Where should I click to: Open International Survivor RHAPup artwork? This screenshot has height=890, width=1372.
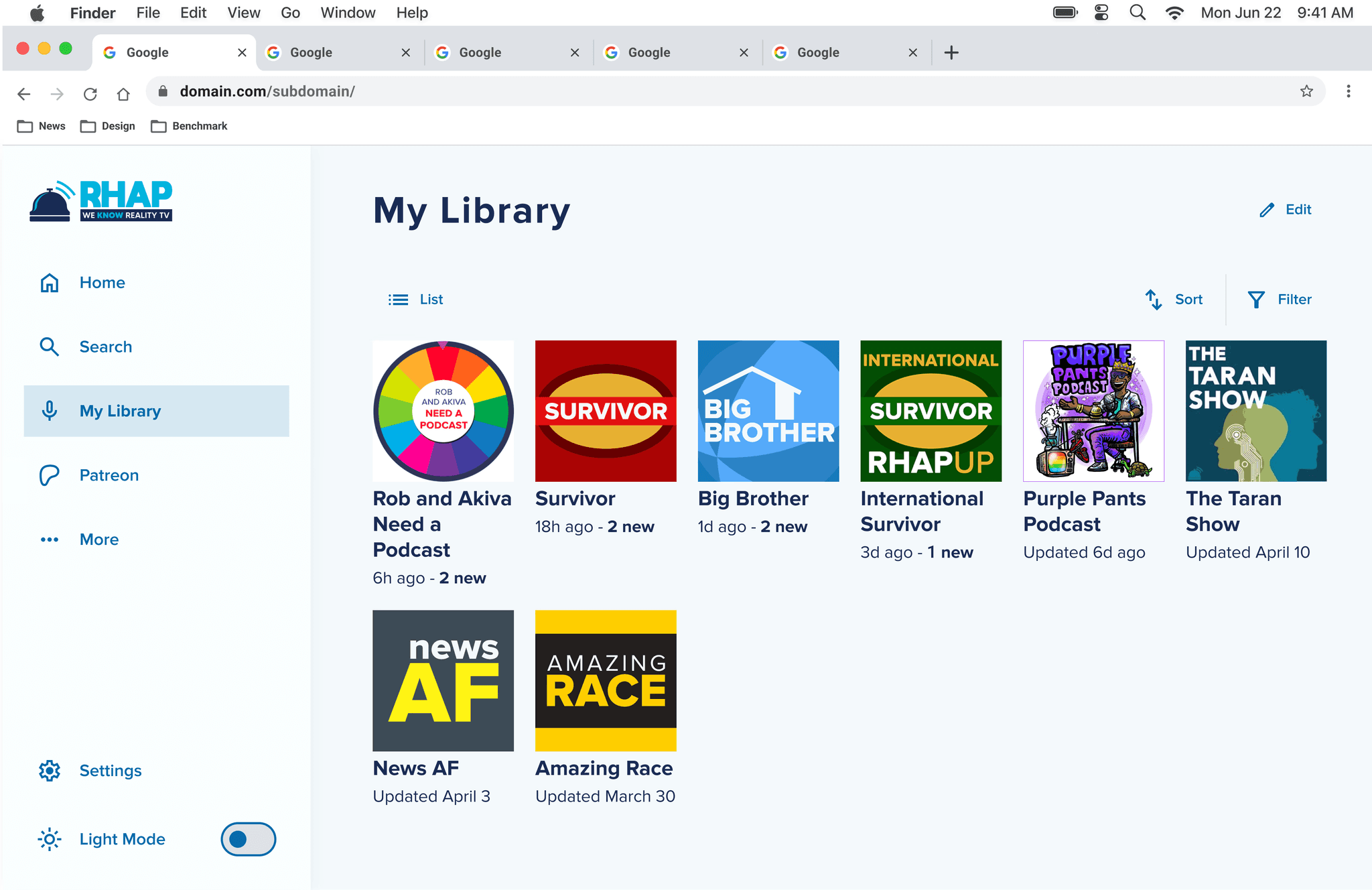931,411
